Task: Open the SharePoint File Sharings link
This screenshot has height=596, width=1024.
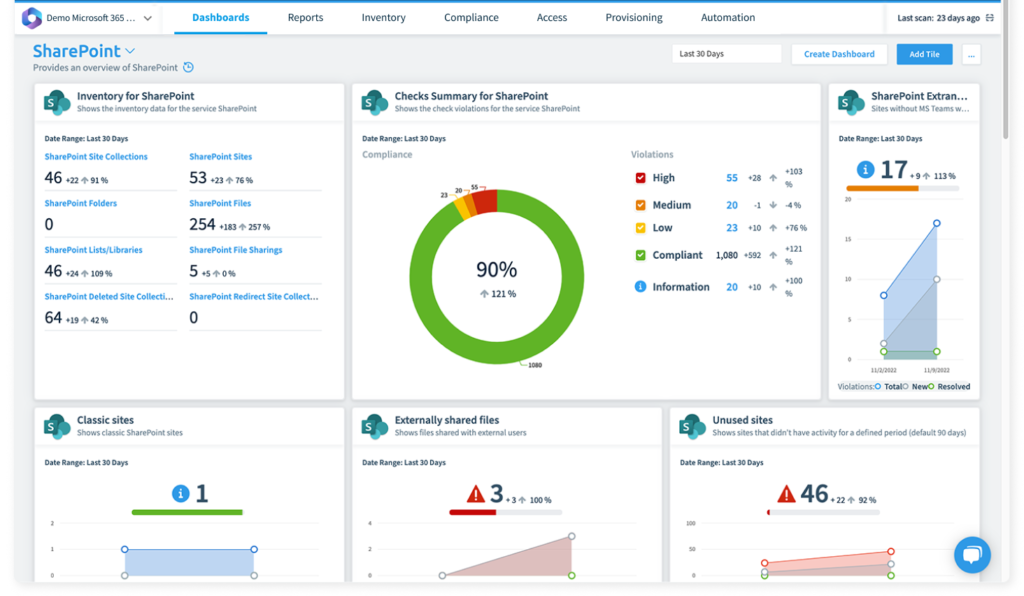Action: pyautogui.click(x=236, y=249)
